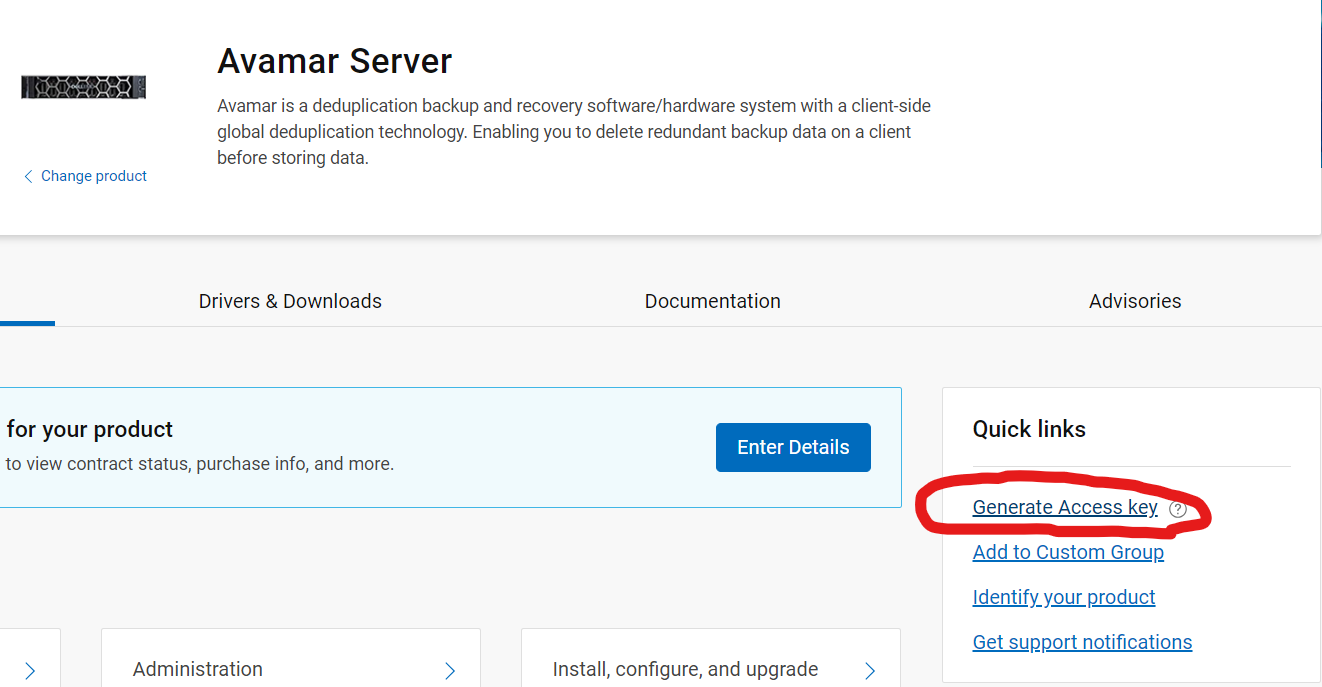
Task: Click the chevron in the bottom-left partial card
Action: click(x=30, y=672)
